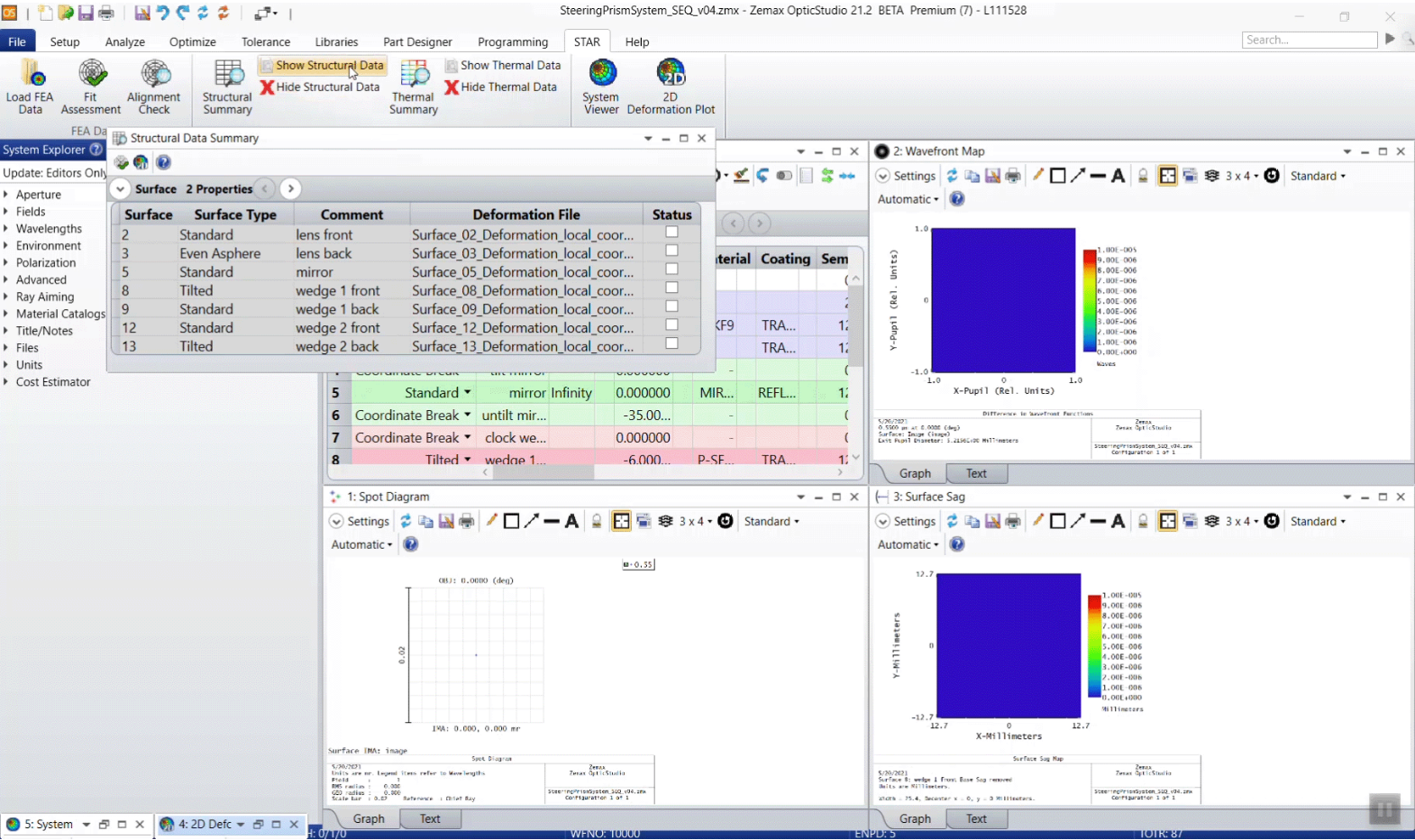
Task: Open the Analyze ribbon tab
Action: click(124, 41)
